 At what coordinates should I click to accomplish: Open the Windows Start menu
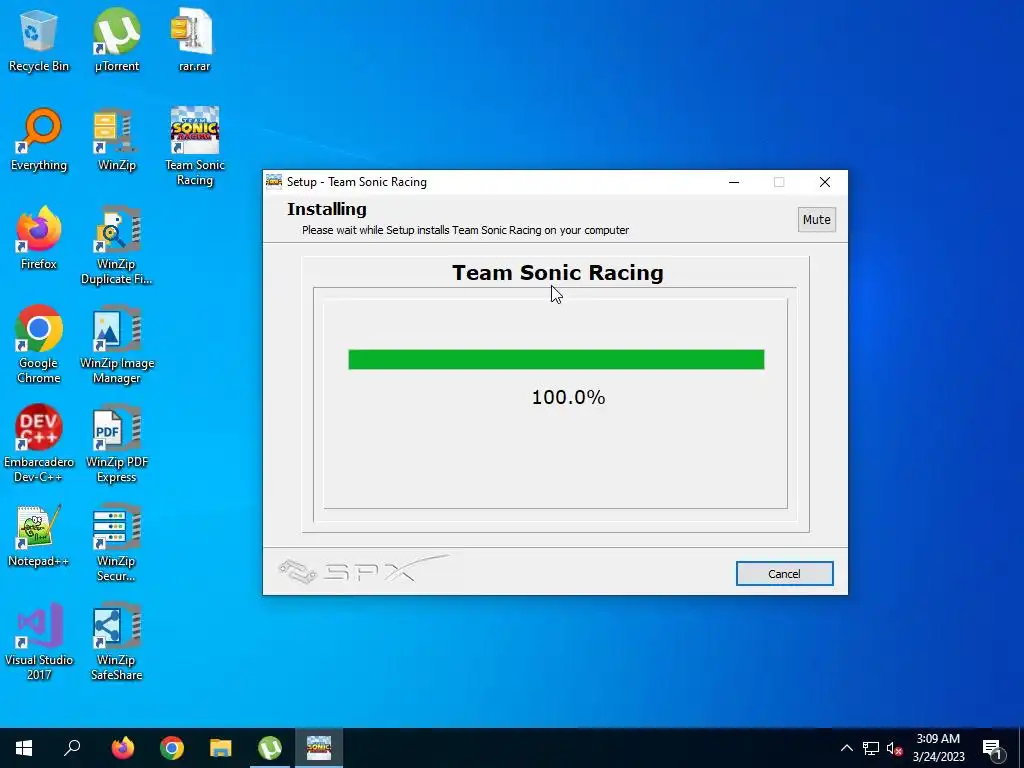coord(24,748)
